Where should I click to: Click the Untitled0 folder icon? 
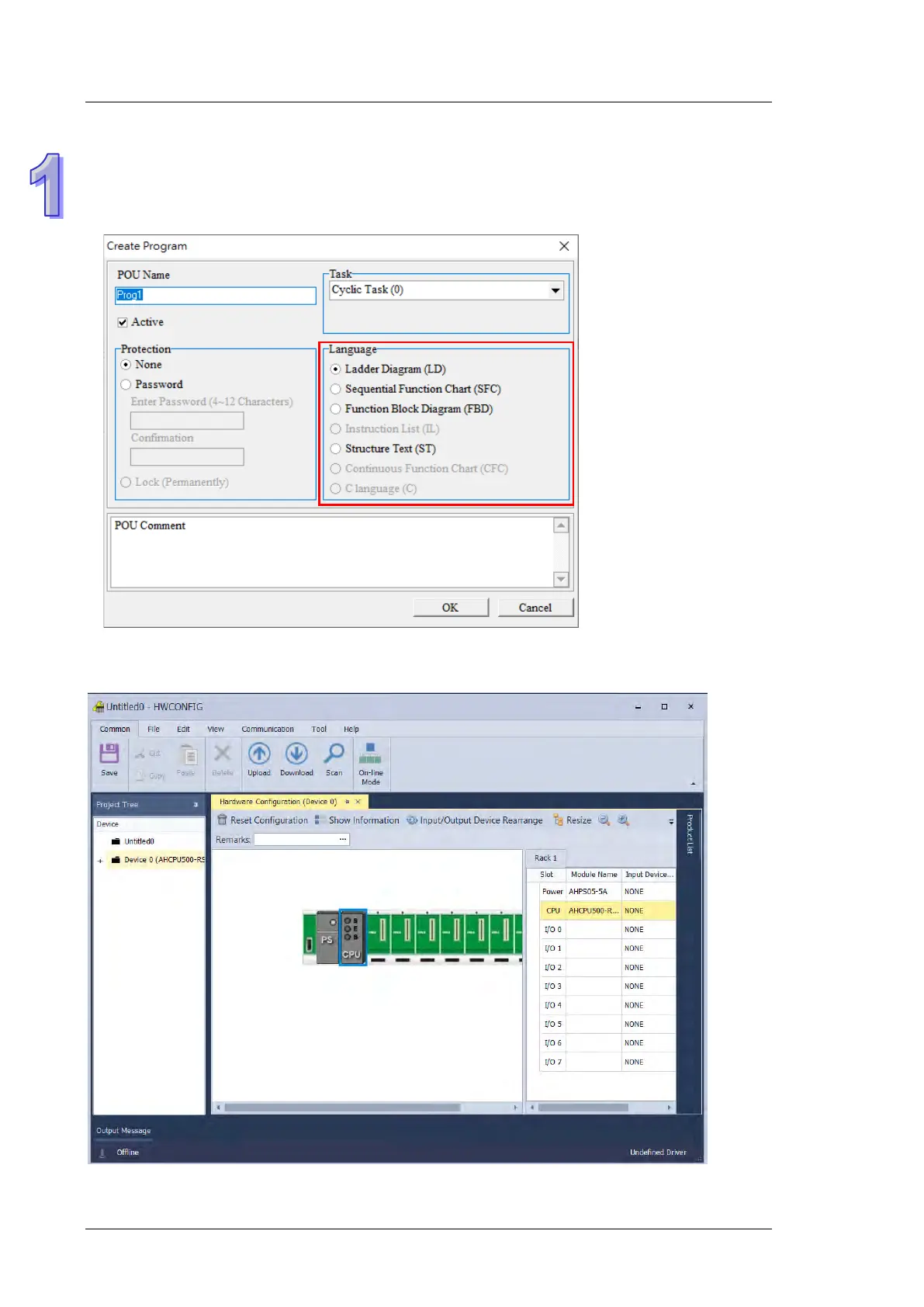pyautogui.click(x=116, y=841)
